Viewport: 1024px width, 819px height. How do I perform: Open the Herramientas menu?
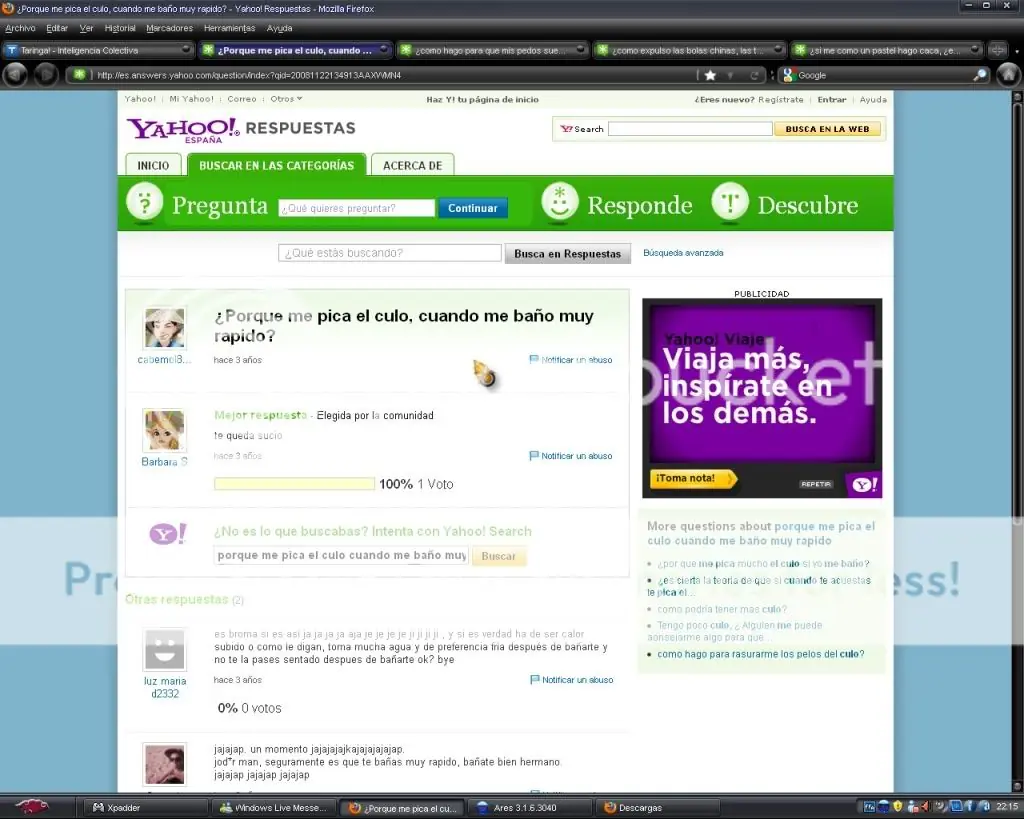click(230, 28)
